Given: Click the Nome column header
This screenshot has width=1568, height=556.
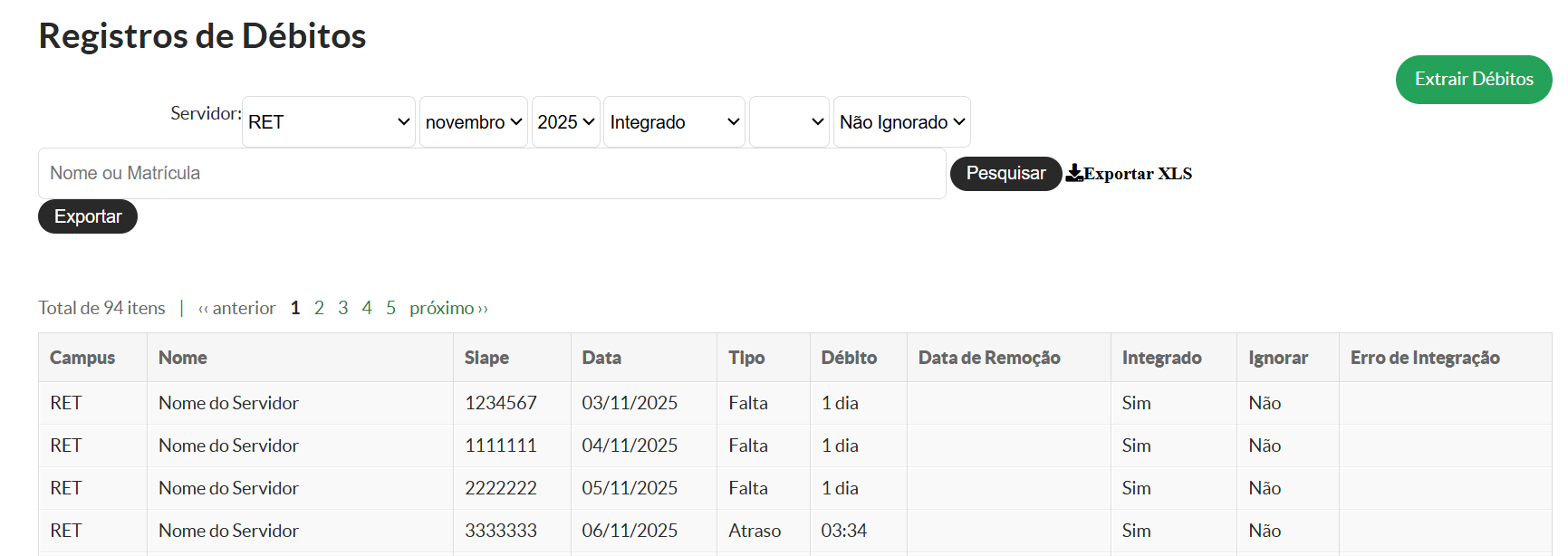Looking at the screenshot, I should (x=183, y=358).
